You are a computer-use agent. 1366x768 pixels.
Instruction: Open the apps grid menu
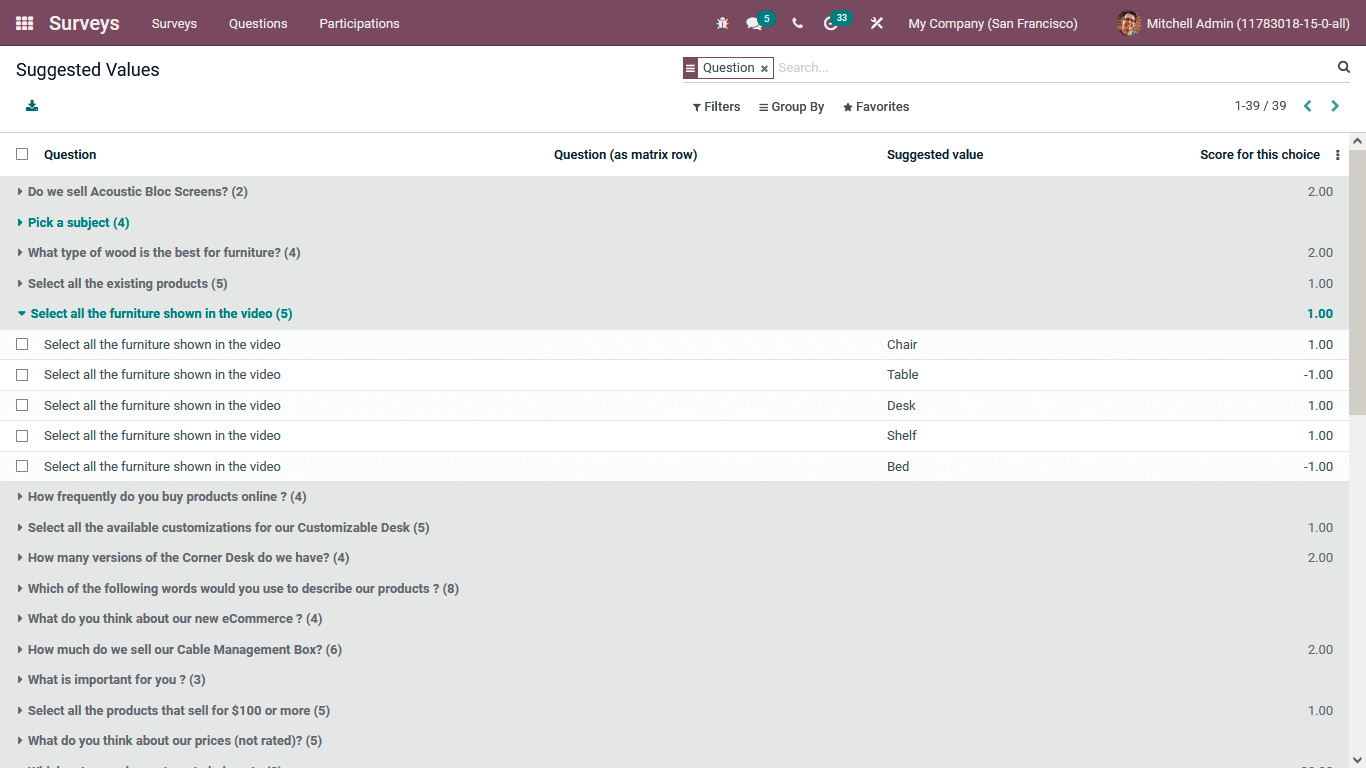[24, 23]
